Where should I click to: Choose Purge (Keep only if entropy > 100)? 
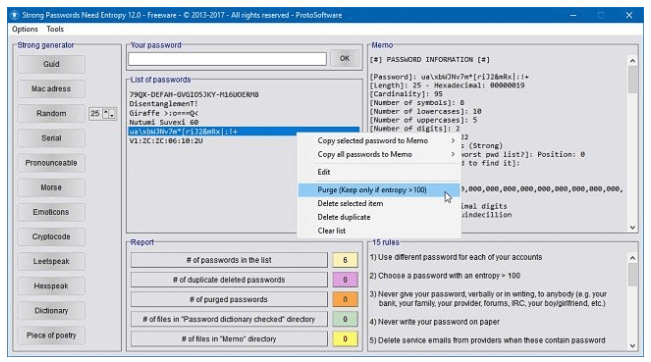[x=379, y=190]
